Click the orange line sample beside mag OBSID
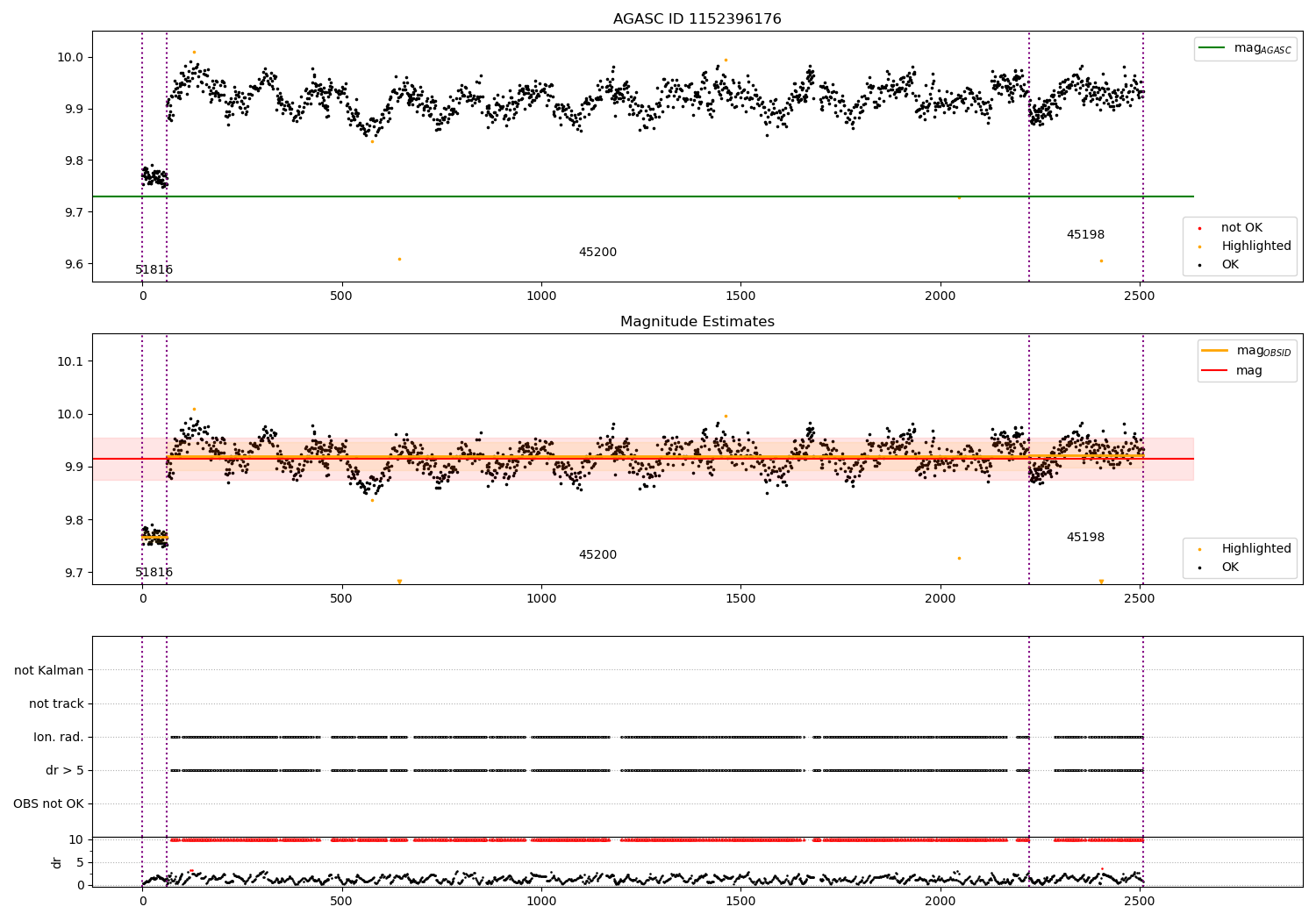This screenshot has width=1316, height=921. [x=1215, y=351]
